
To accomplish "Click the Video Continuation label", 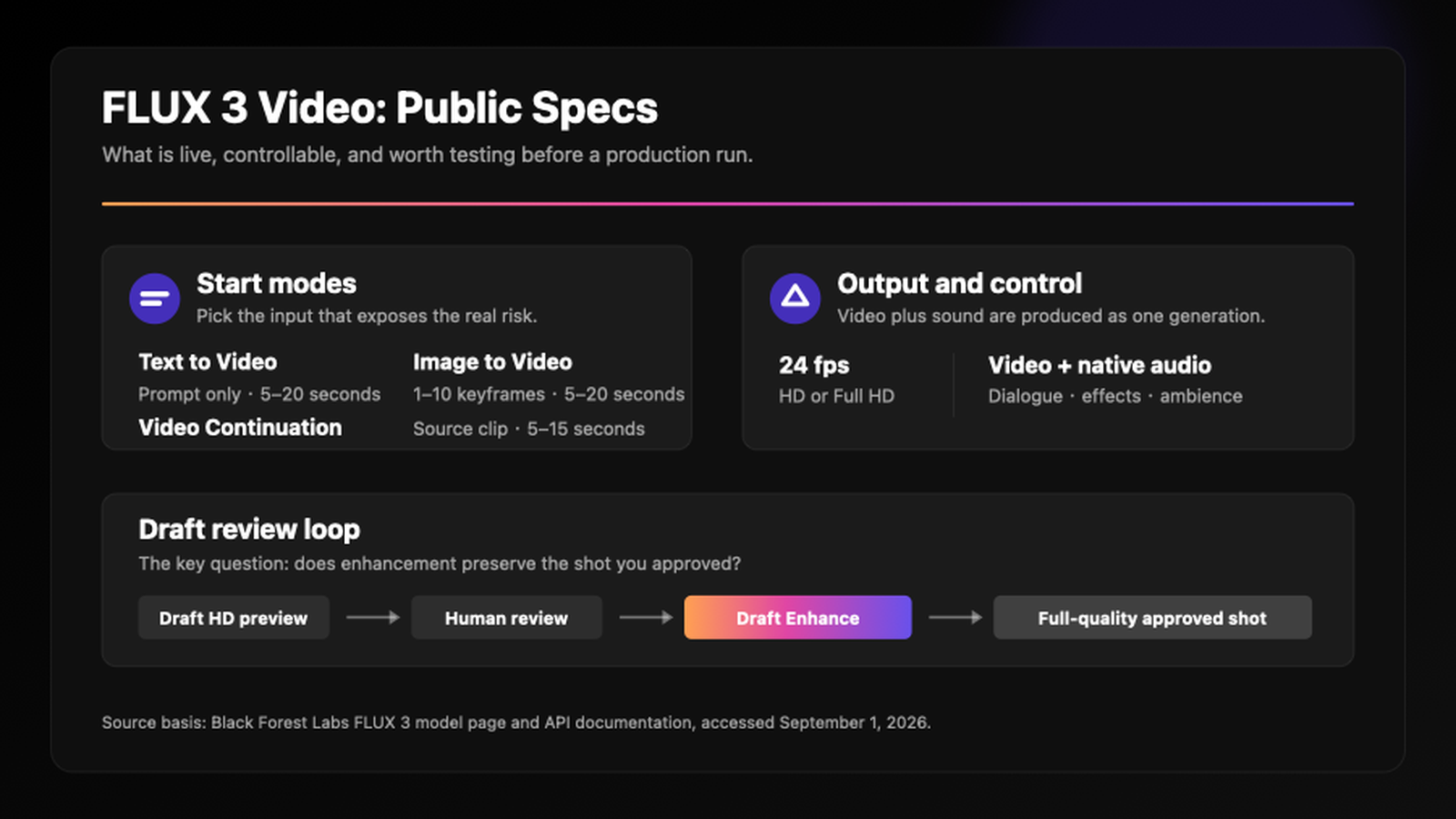I will click(x=240, y=428).
